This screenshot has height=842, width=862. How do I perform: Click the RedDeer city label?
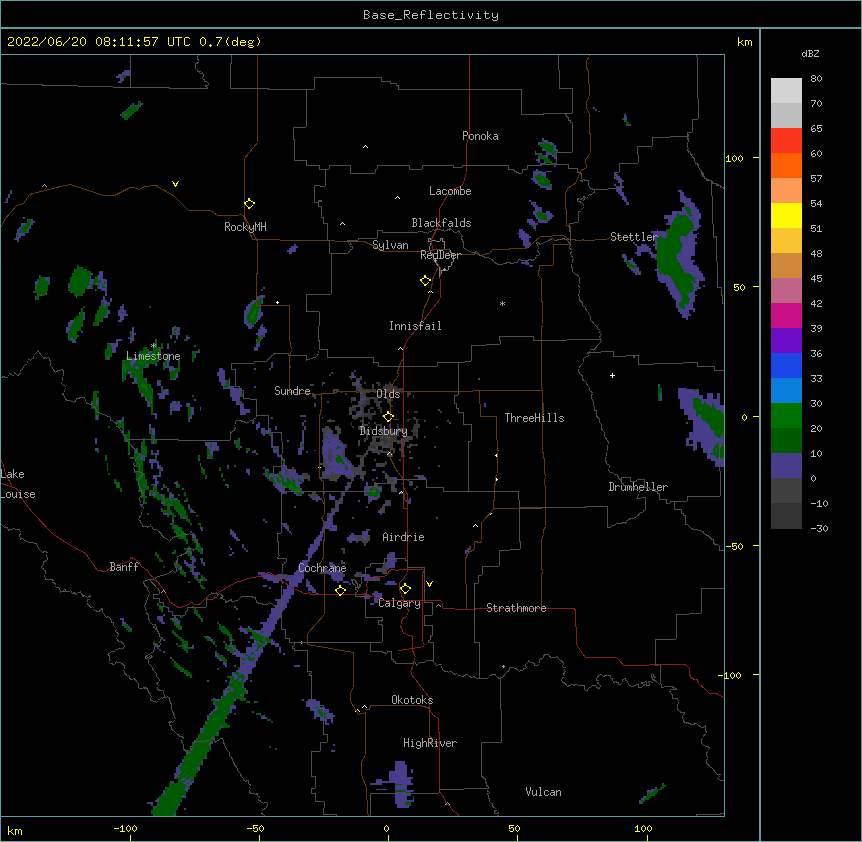(x=440, y=255)
